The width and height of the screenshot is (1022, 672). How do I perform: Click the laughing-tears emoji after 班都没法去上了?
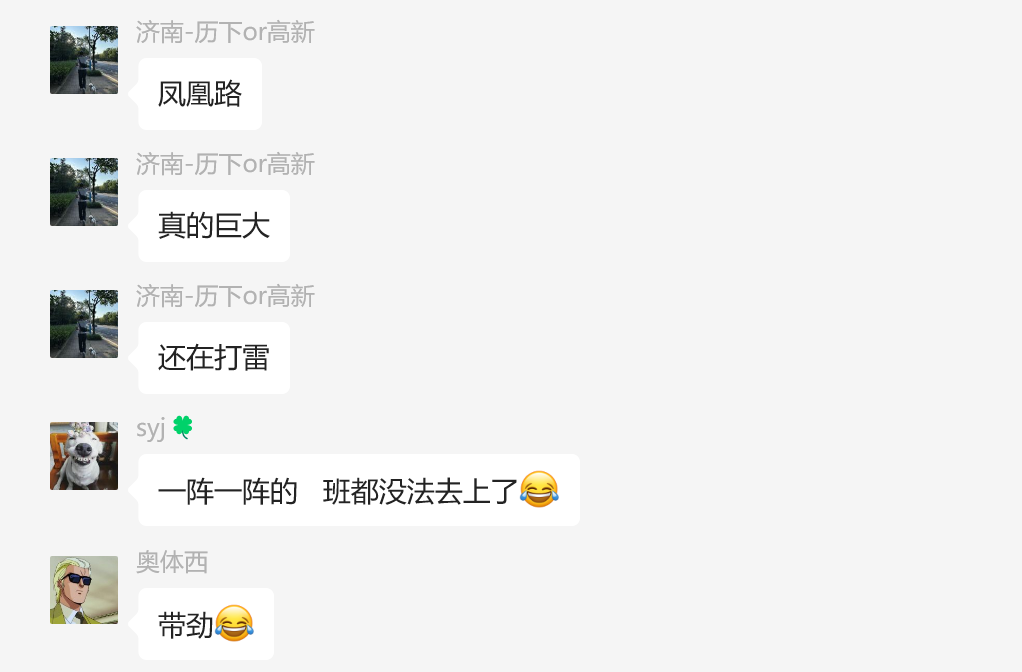click(x=539, y=489)
